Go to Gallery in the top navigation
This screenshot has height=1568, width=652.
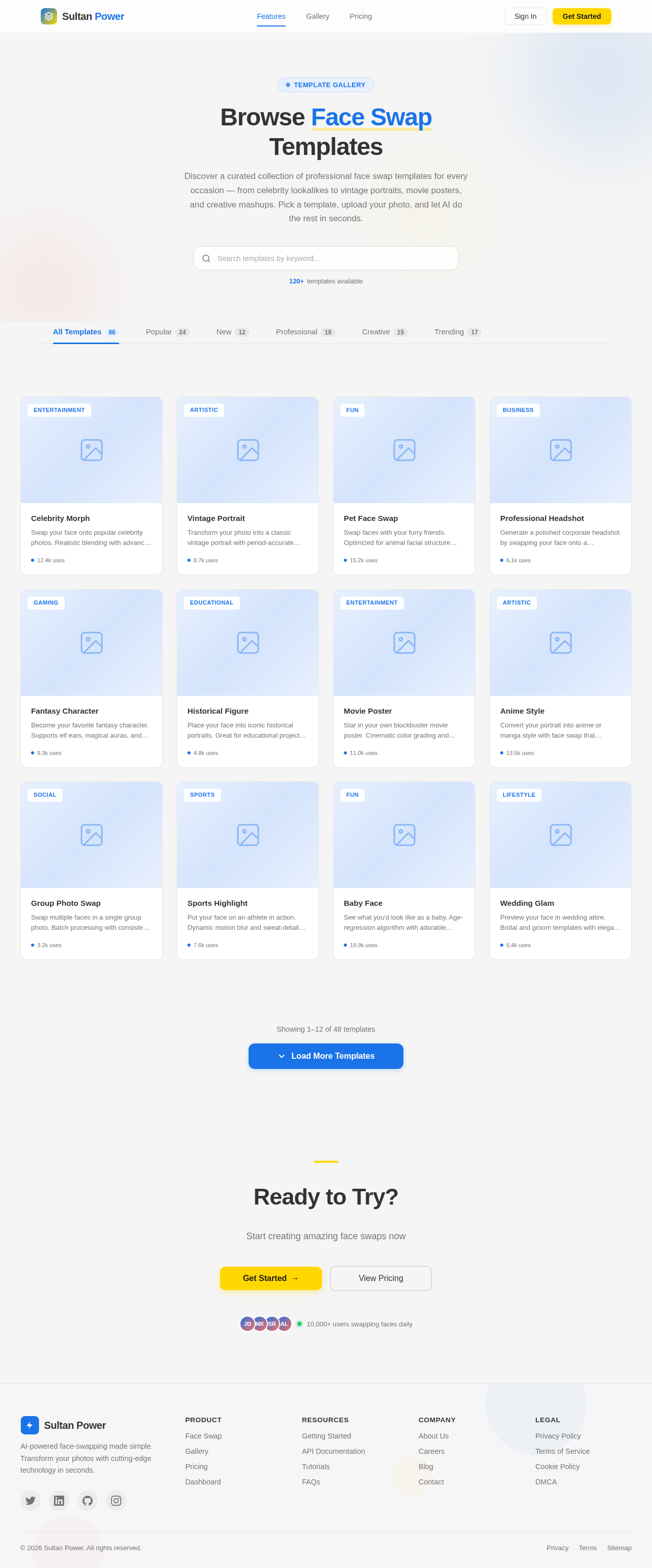(317, 16)
